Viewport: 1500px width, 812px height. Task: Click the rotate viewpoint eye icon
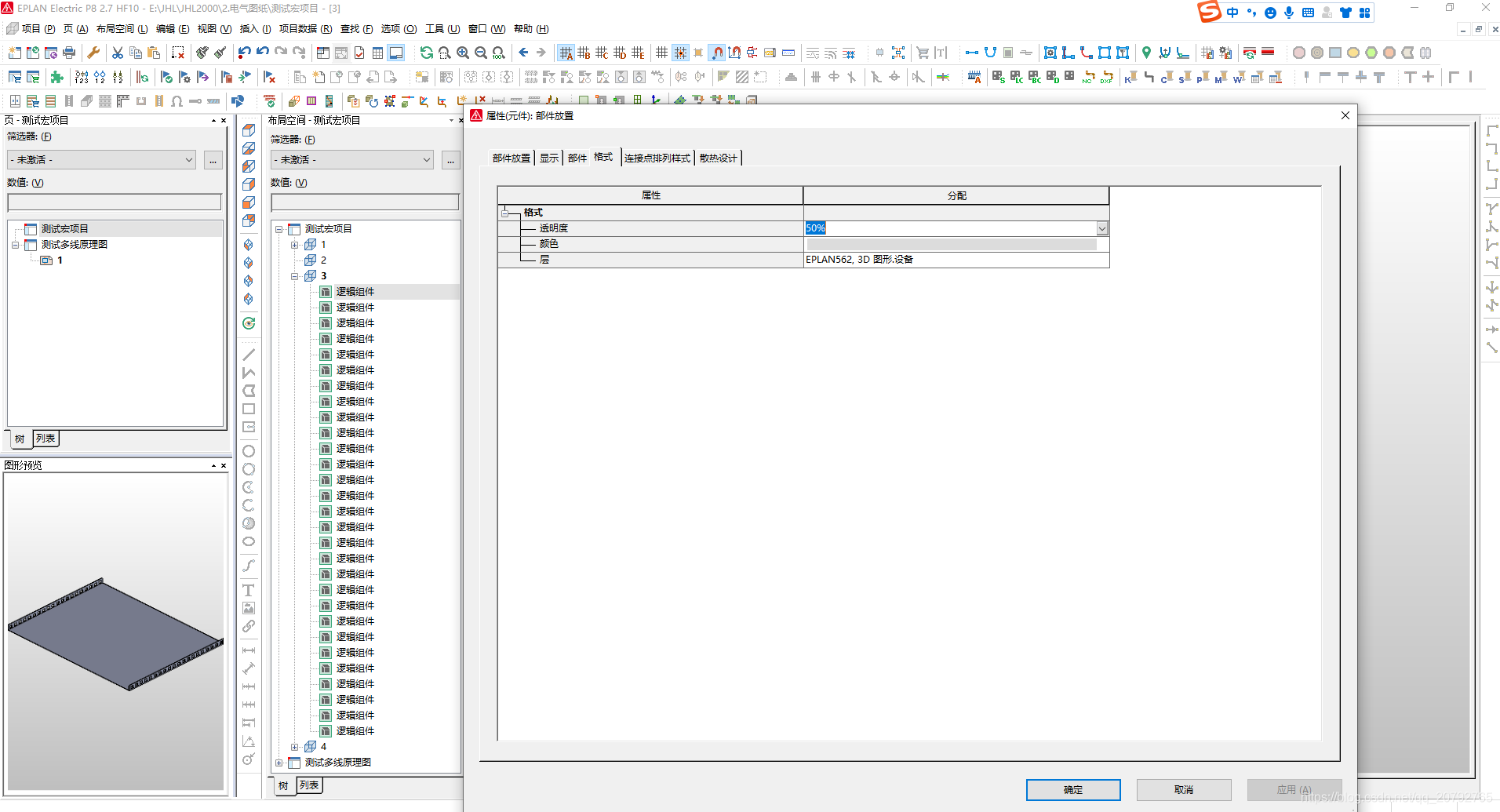coord(249,323)
